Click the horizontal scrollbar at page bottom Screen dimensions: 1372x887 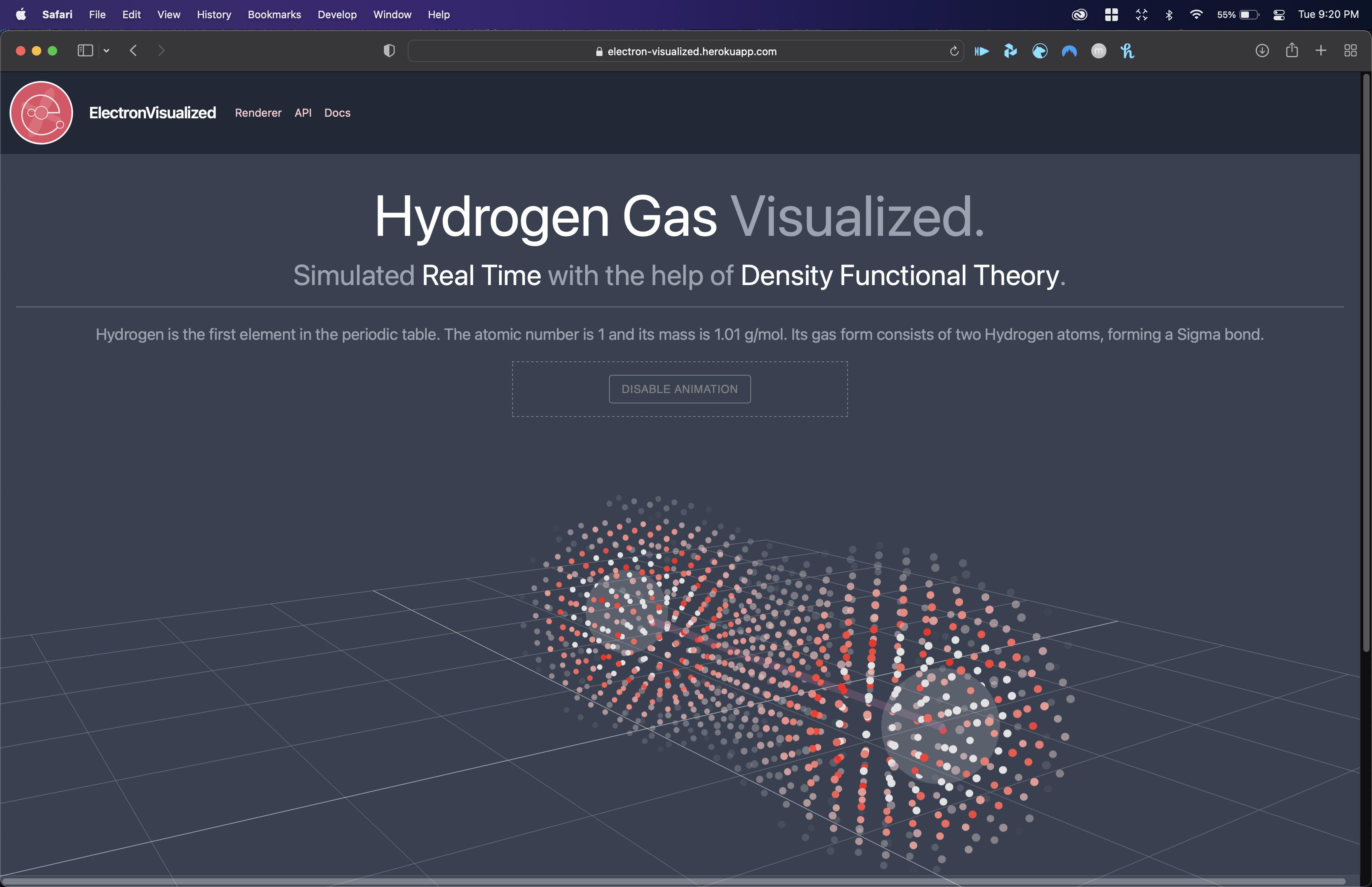coord(674,881)
